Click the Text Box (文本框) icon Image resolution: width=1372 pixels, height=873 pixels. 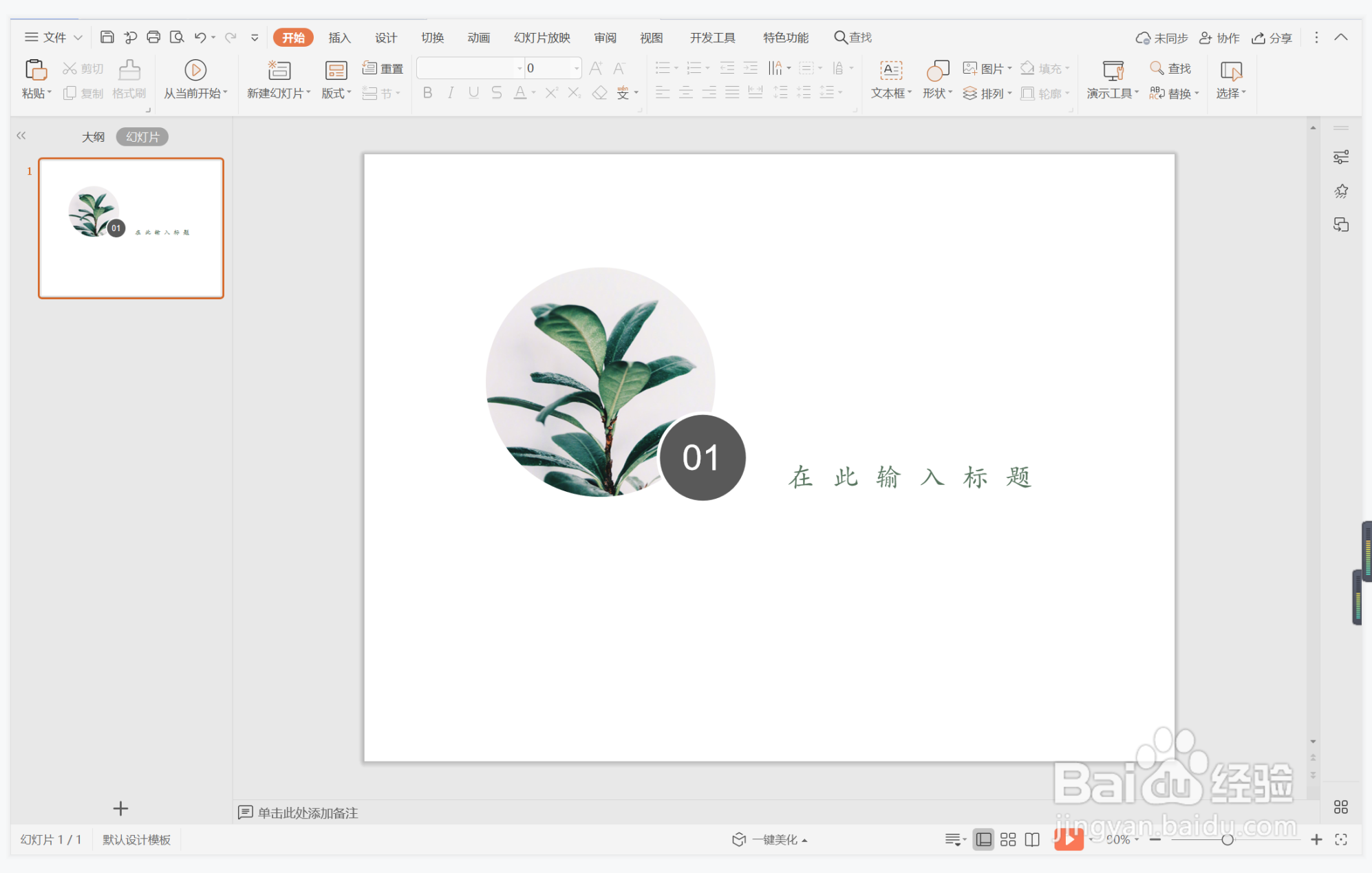890,70
